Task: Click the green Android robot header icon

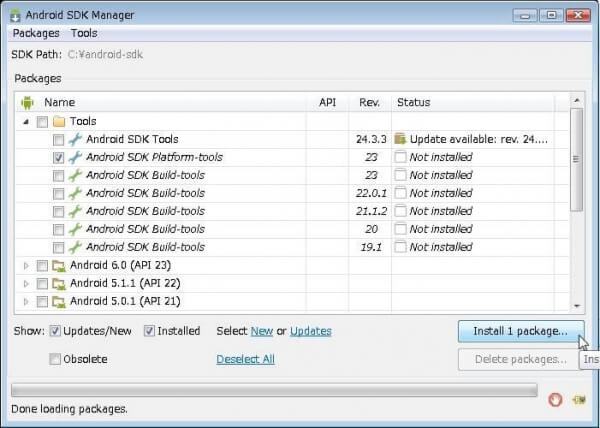Action: pyautogui.click(x=27, y=103)
